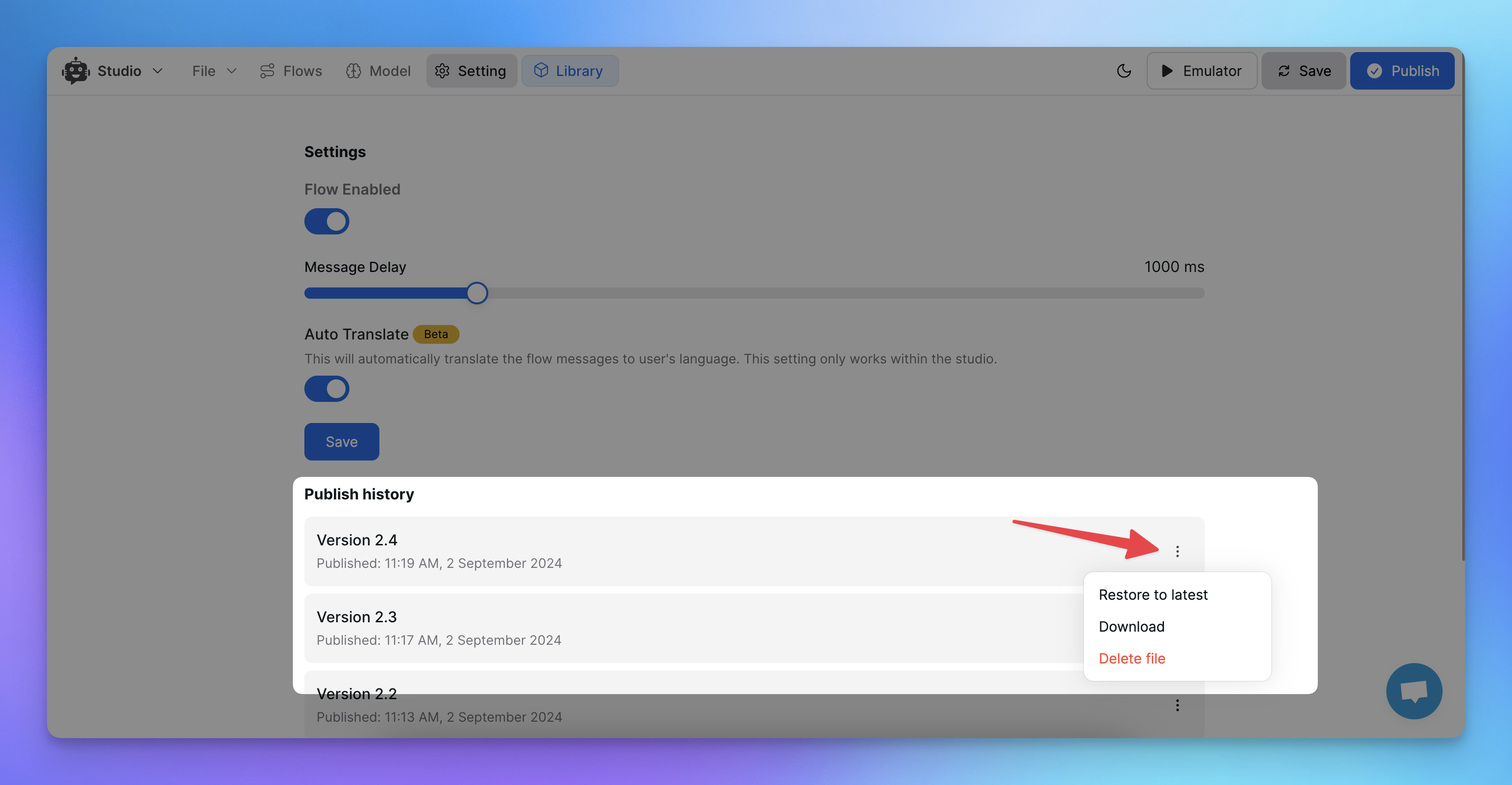1512x785 pixels.
Task: Toggle dark mode moon icon
Action: (1124, 71)
